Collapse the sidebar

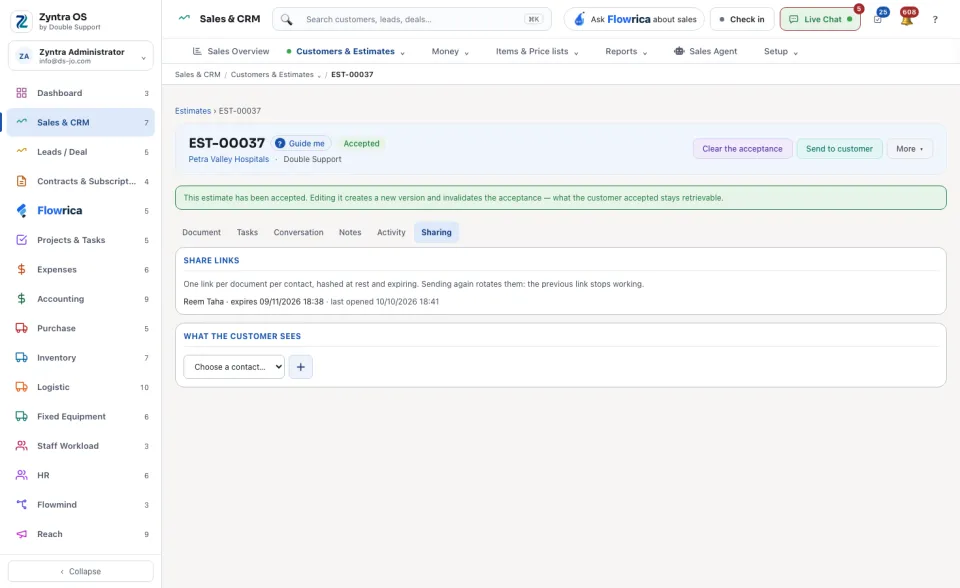point(81,571)
